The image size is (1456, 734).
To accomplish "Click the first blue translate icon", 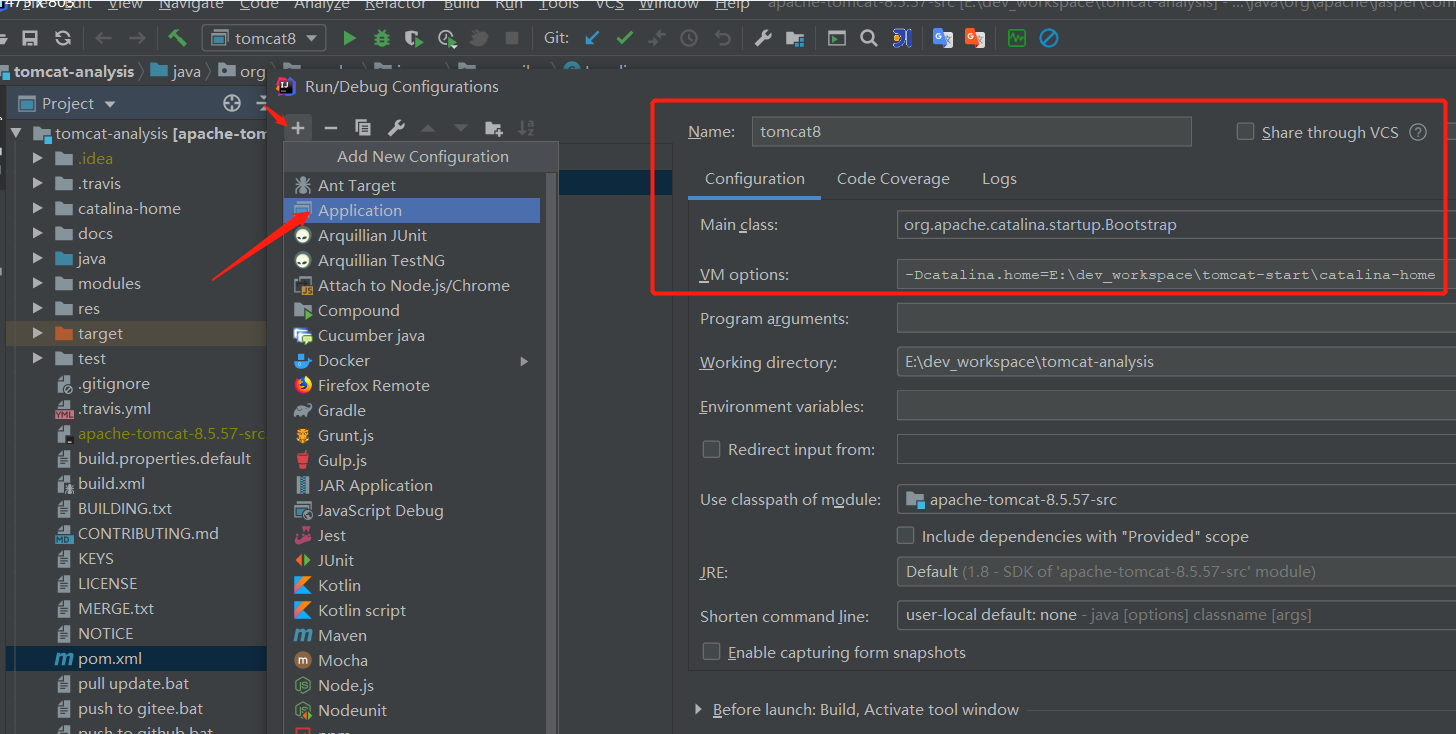I will pos(942,39).
